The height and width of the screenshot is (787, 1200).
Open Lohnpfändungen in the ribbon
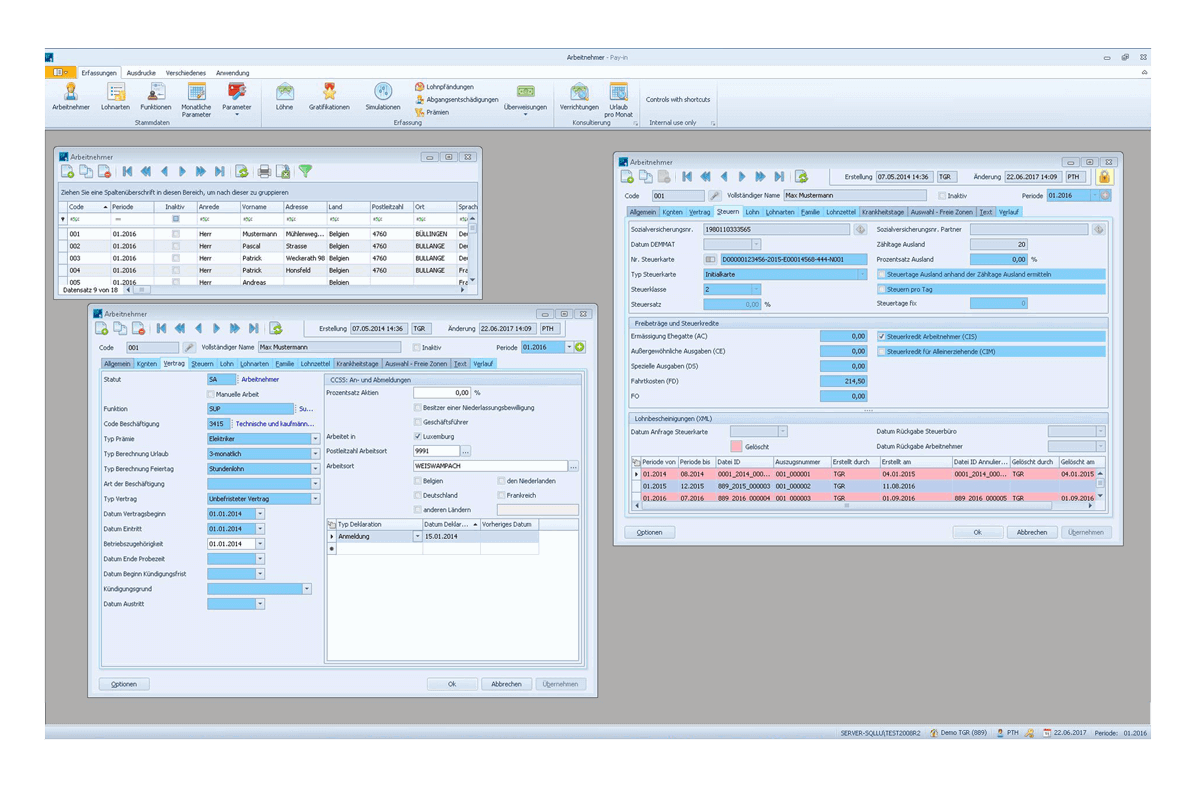(x=444, y=87)
